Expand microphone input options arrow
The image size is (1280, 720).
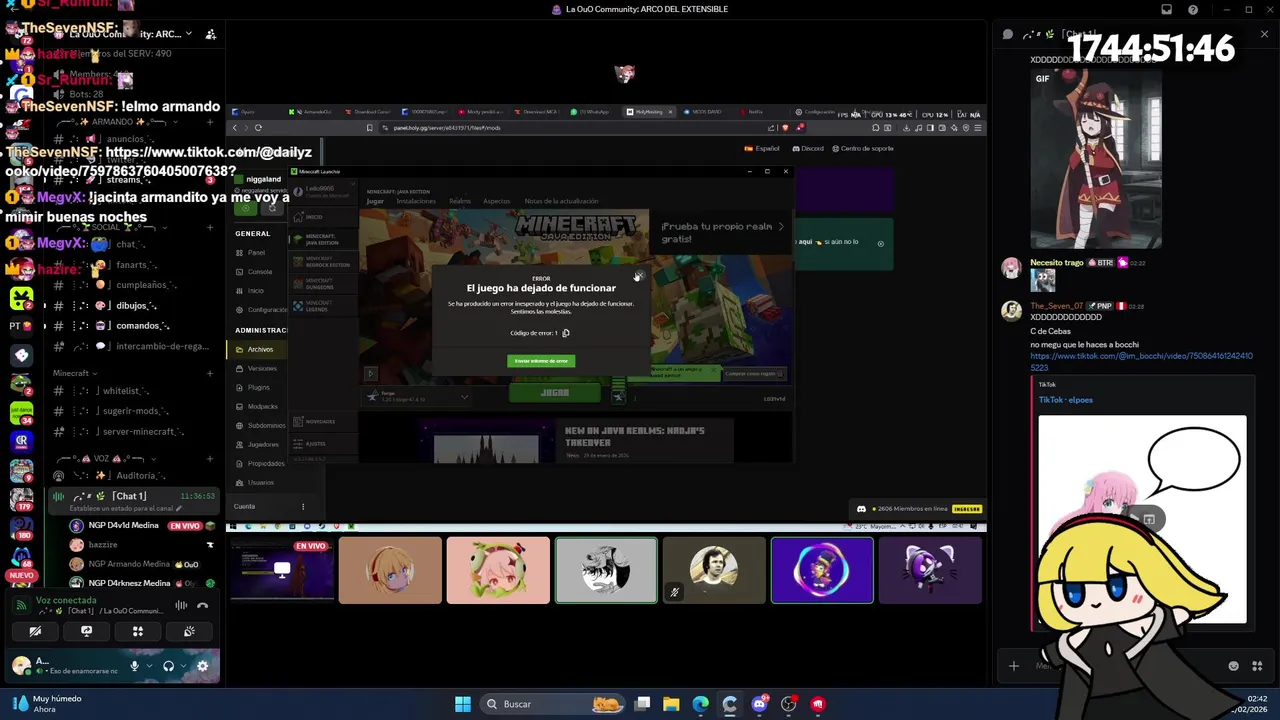149,666
